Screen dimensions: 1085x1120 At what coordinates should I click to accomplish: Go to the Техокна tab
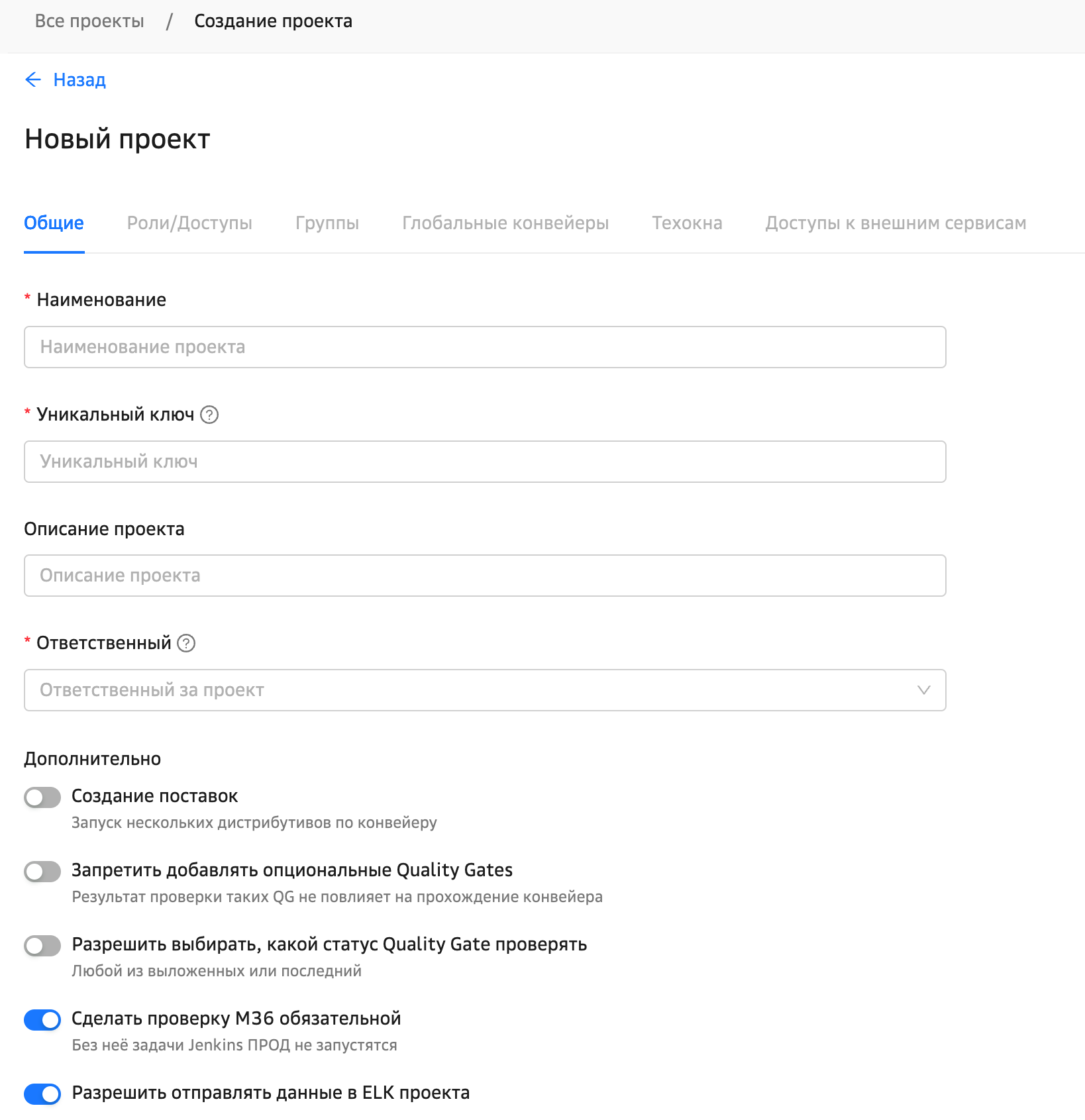pyautogui.click(x=687, y=223)
